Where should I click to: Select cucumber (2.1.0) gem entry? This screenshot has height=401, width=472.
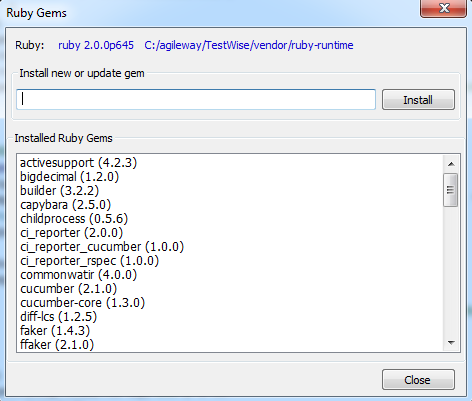coord(68,289)
